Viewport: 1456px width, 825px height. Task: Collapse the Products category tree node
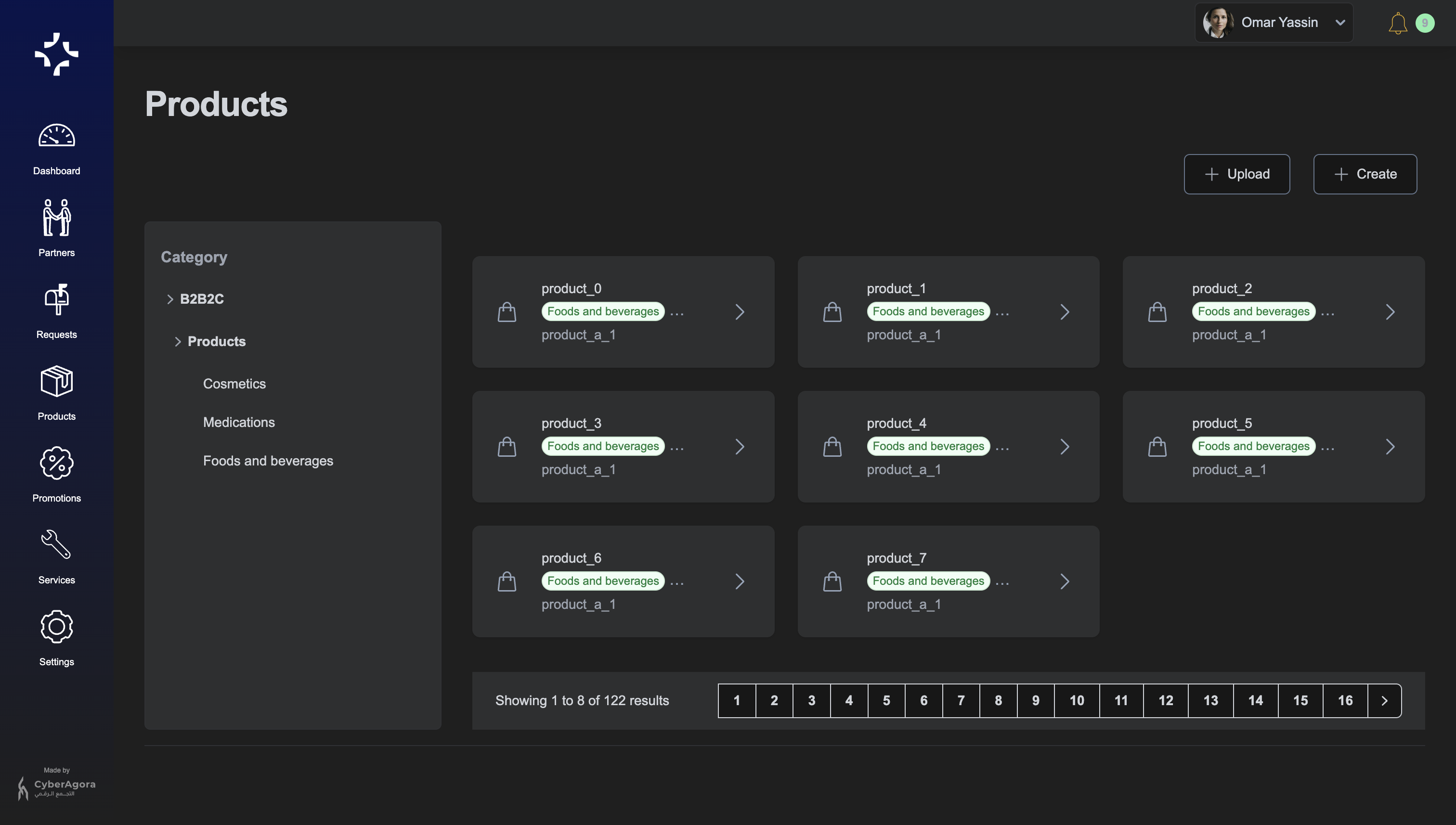[x=177, y=341]
